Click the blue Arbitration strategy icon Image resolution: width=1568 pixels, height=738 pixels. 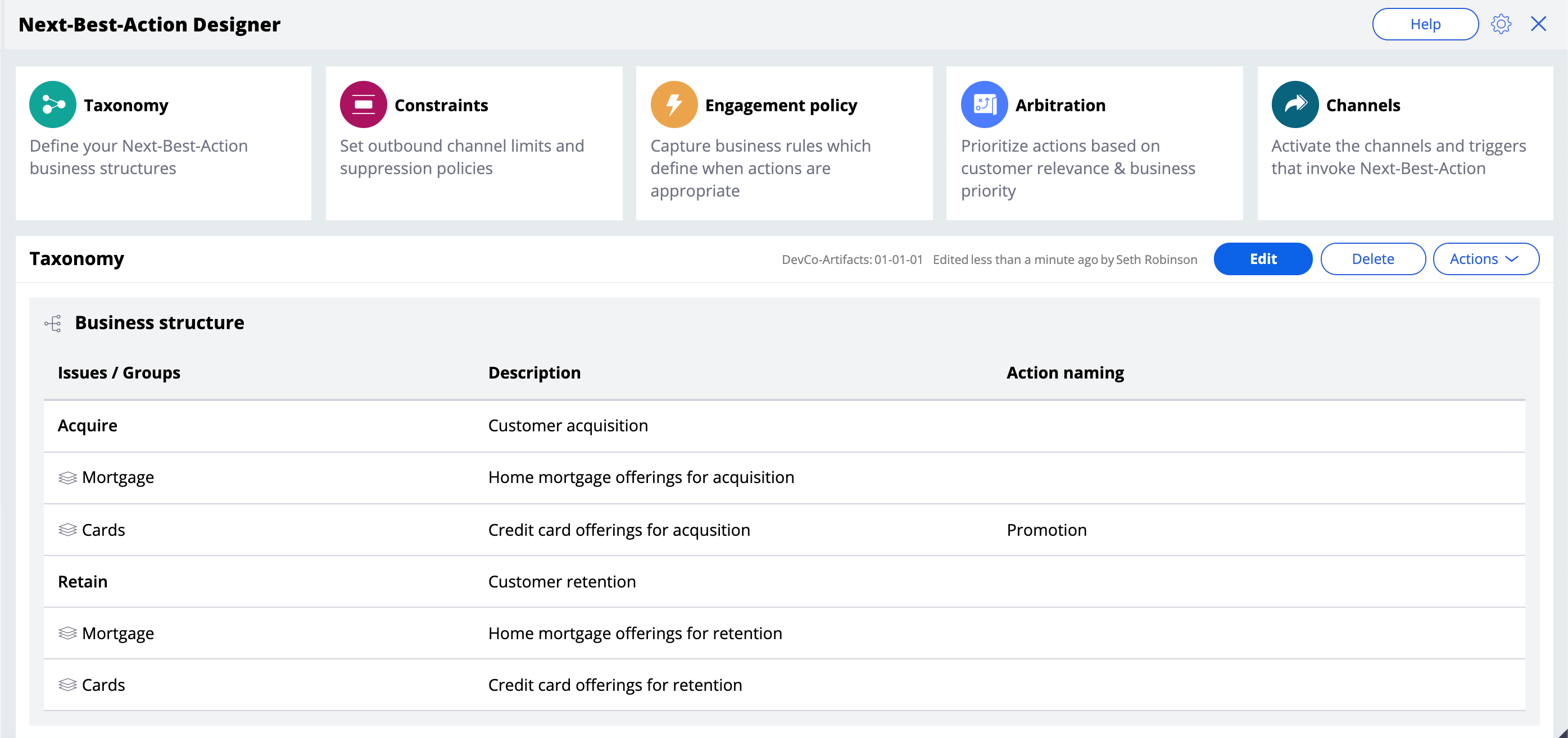point(984,104)
